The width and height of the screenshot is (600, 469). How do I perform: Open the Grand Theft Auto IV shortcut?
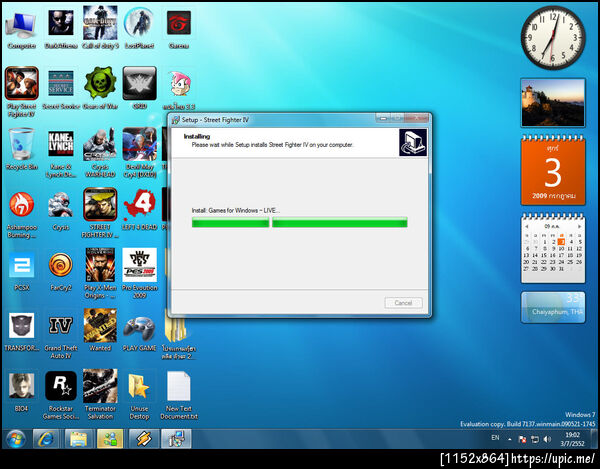61,335
